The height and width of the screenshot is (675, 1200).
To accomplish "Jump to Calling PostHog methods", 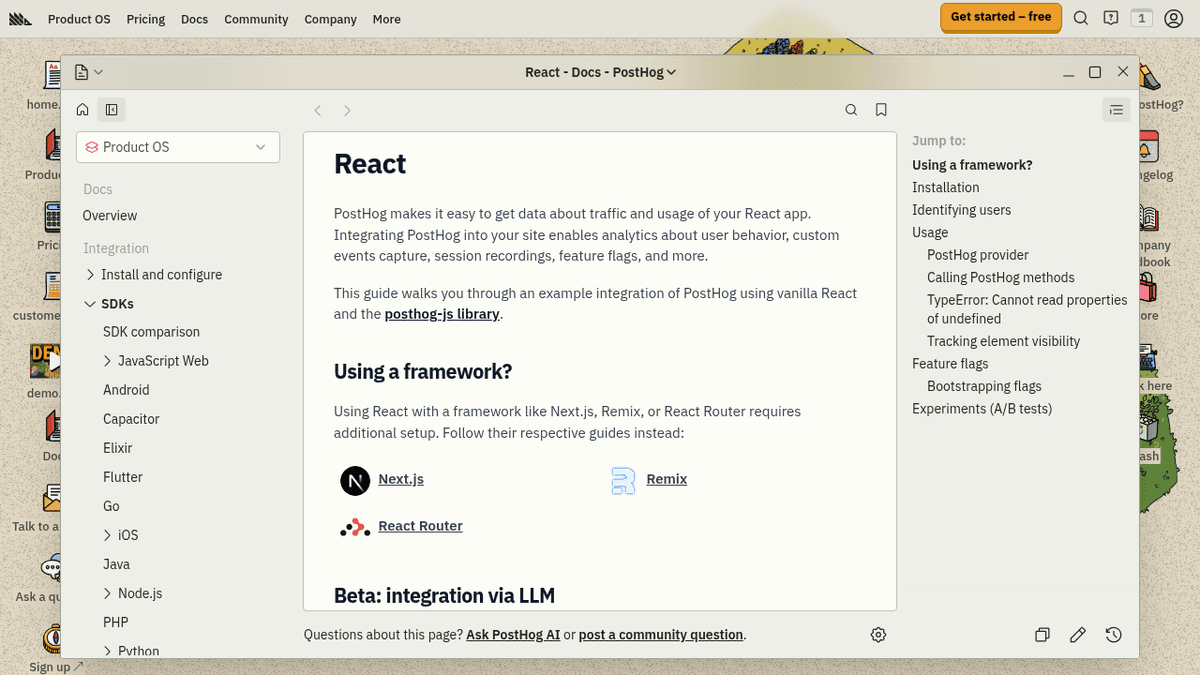I will pos(1001,277).
